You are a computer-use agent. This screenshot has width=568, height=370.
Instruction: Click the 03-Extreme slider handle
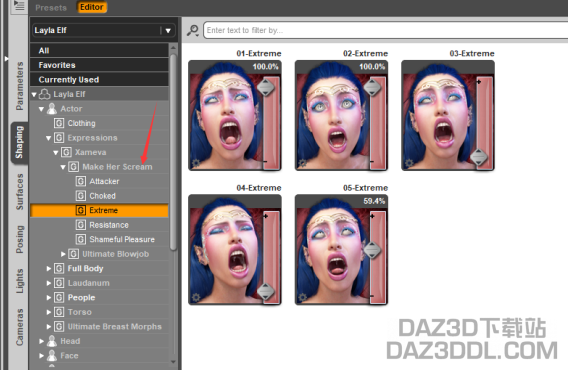click(479, 157)
